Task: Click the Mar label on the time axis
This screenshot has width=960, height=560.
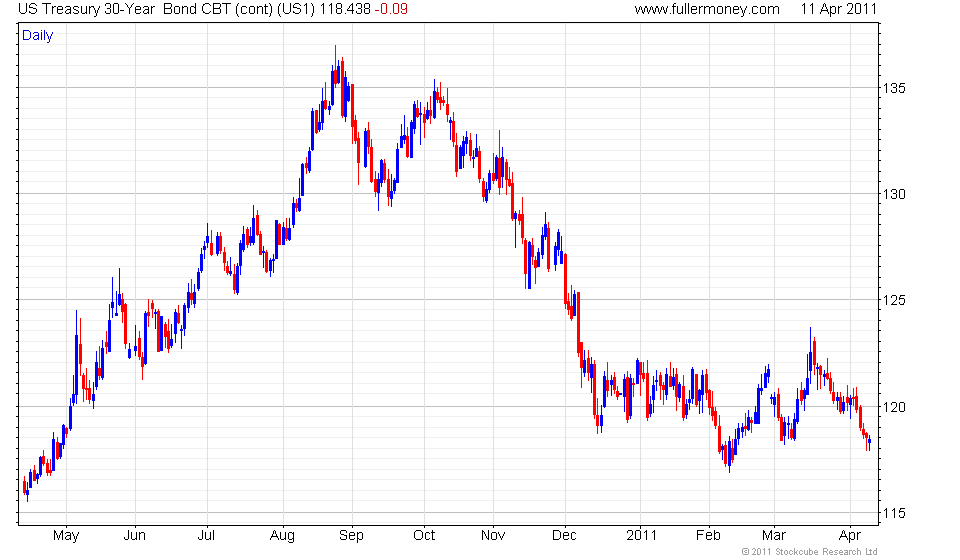Action: click(x=774, y=536)
